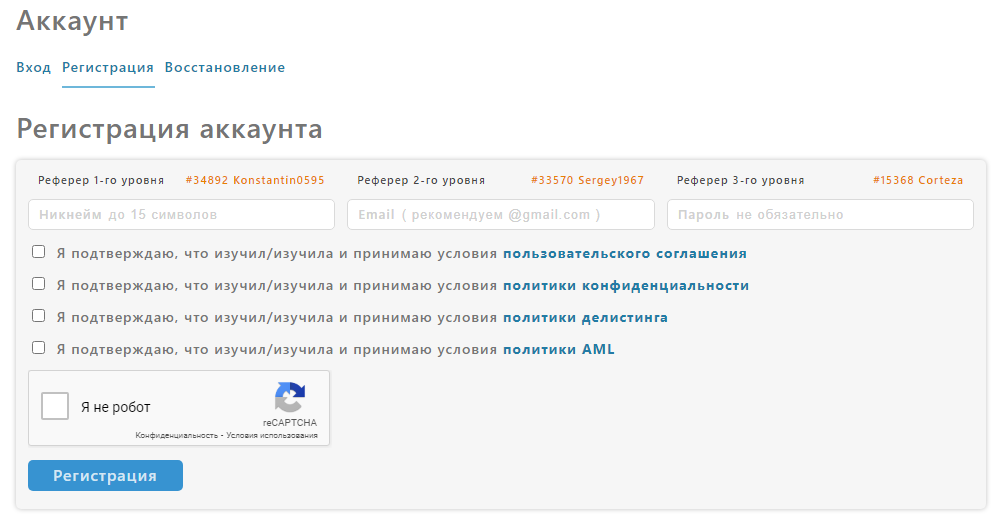The width and height of the screenshot is (1004, 529).
Task: Click the reCAPTCHA logo icon
Action: pos(289,397)
